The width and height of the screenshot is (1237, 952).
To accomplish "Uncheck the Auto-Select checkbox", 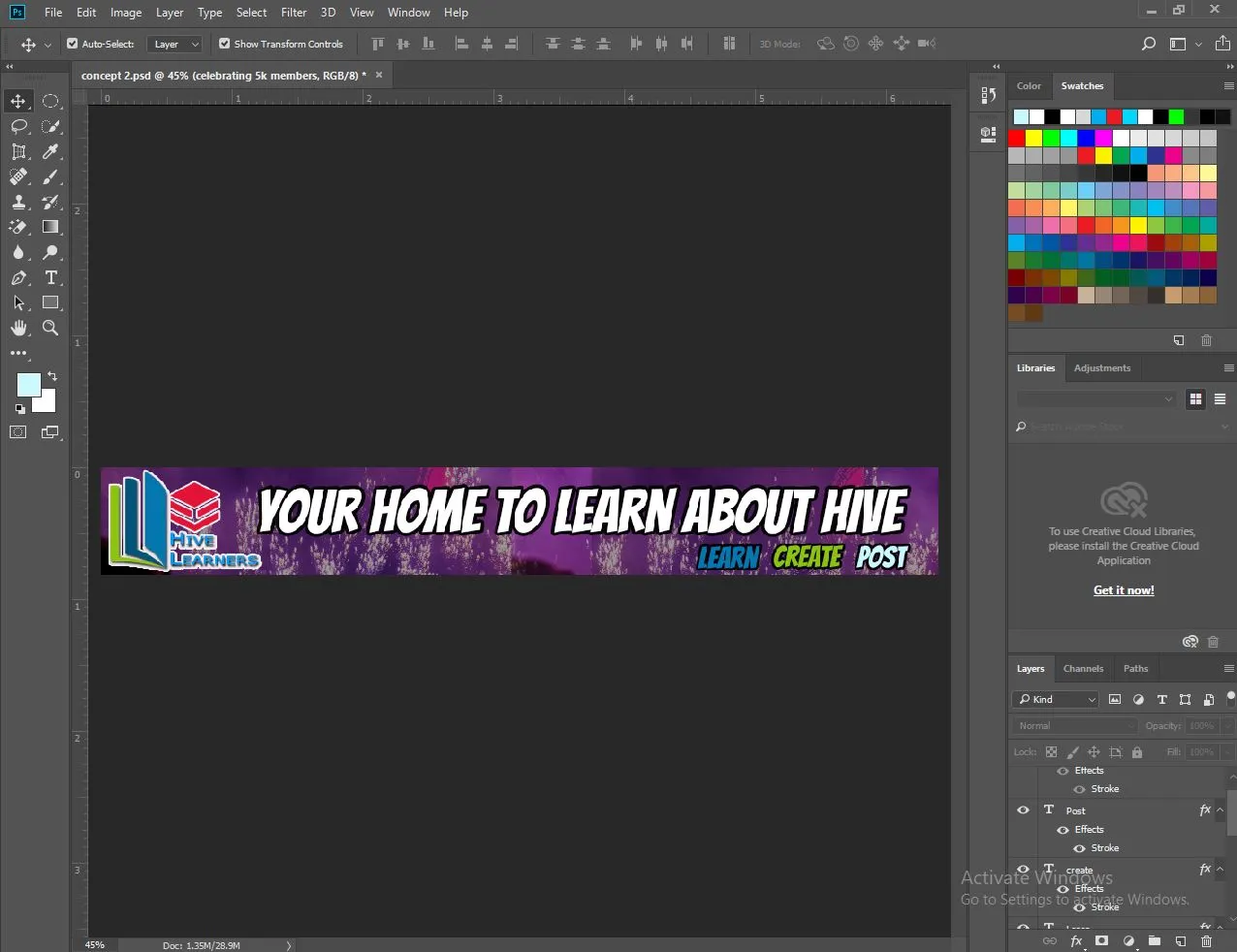I will coord(73,44).
